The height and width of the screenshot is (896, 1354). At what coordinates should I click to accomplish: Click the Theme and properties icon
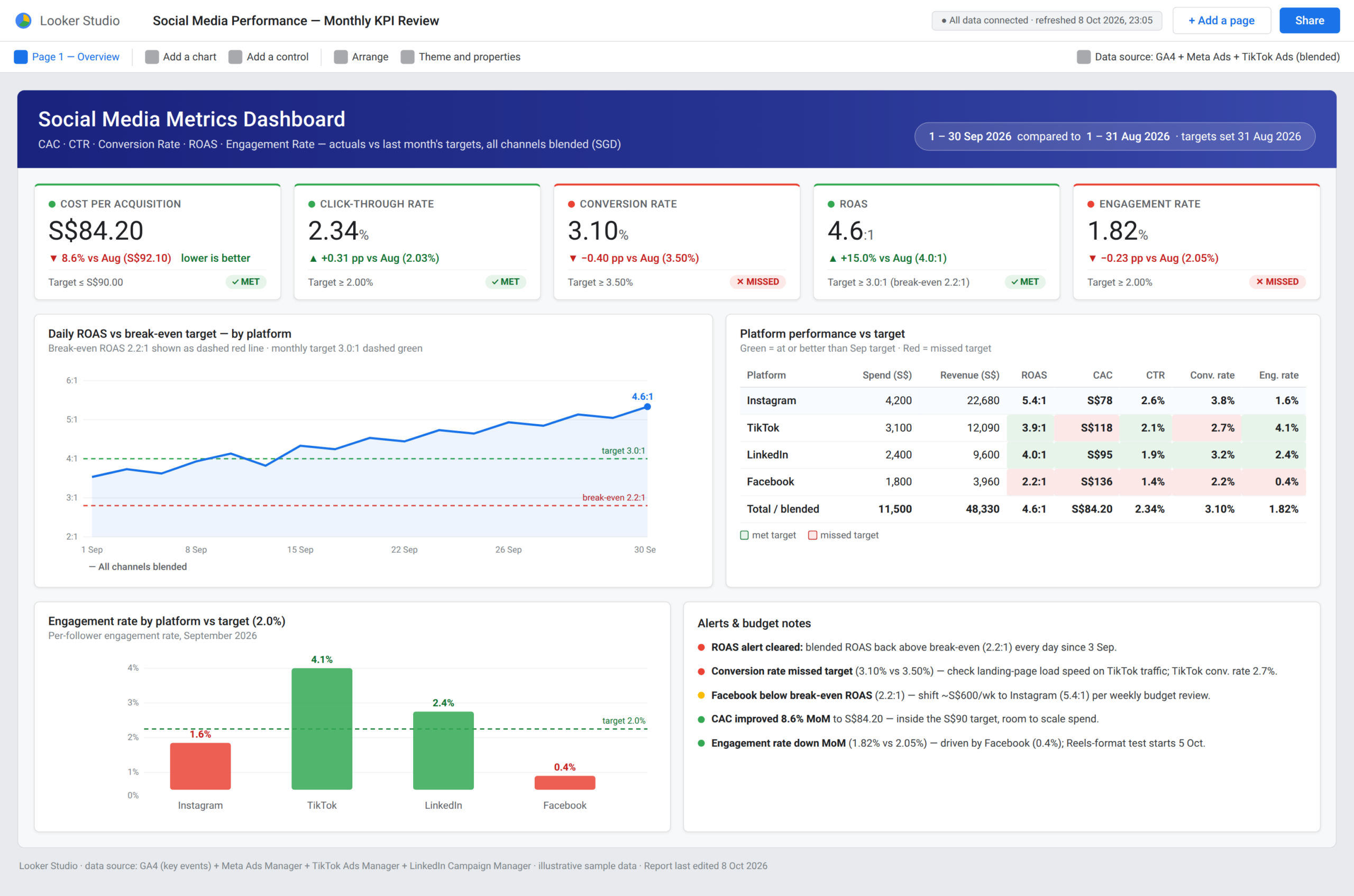coord(407,57)
